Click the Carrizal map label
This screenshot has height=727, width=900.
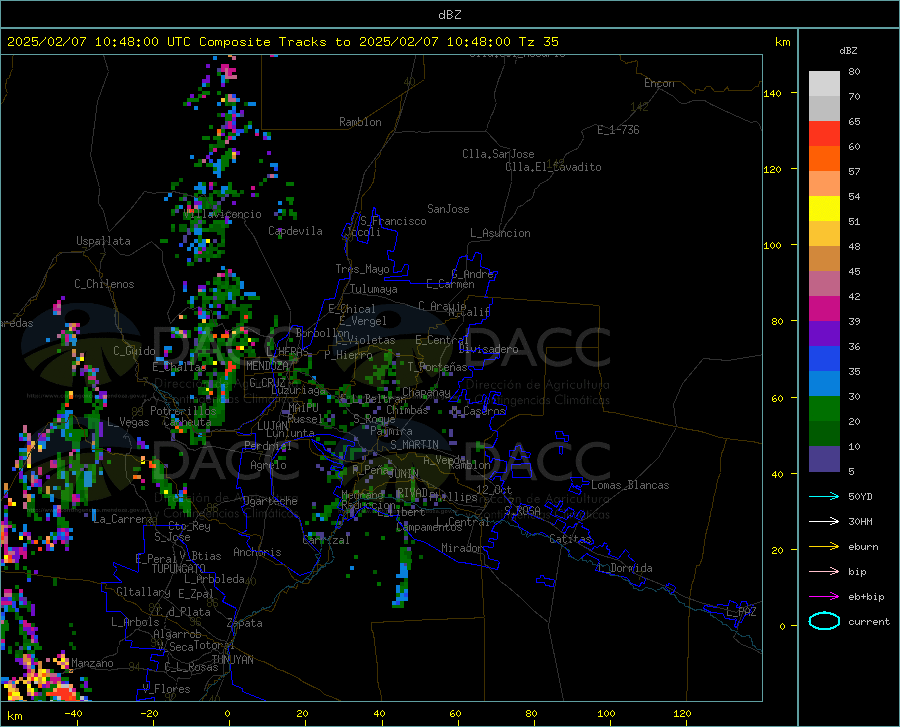click(x=325, y=540)
